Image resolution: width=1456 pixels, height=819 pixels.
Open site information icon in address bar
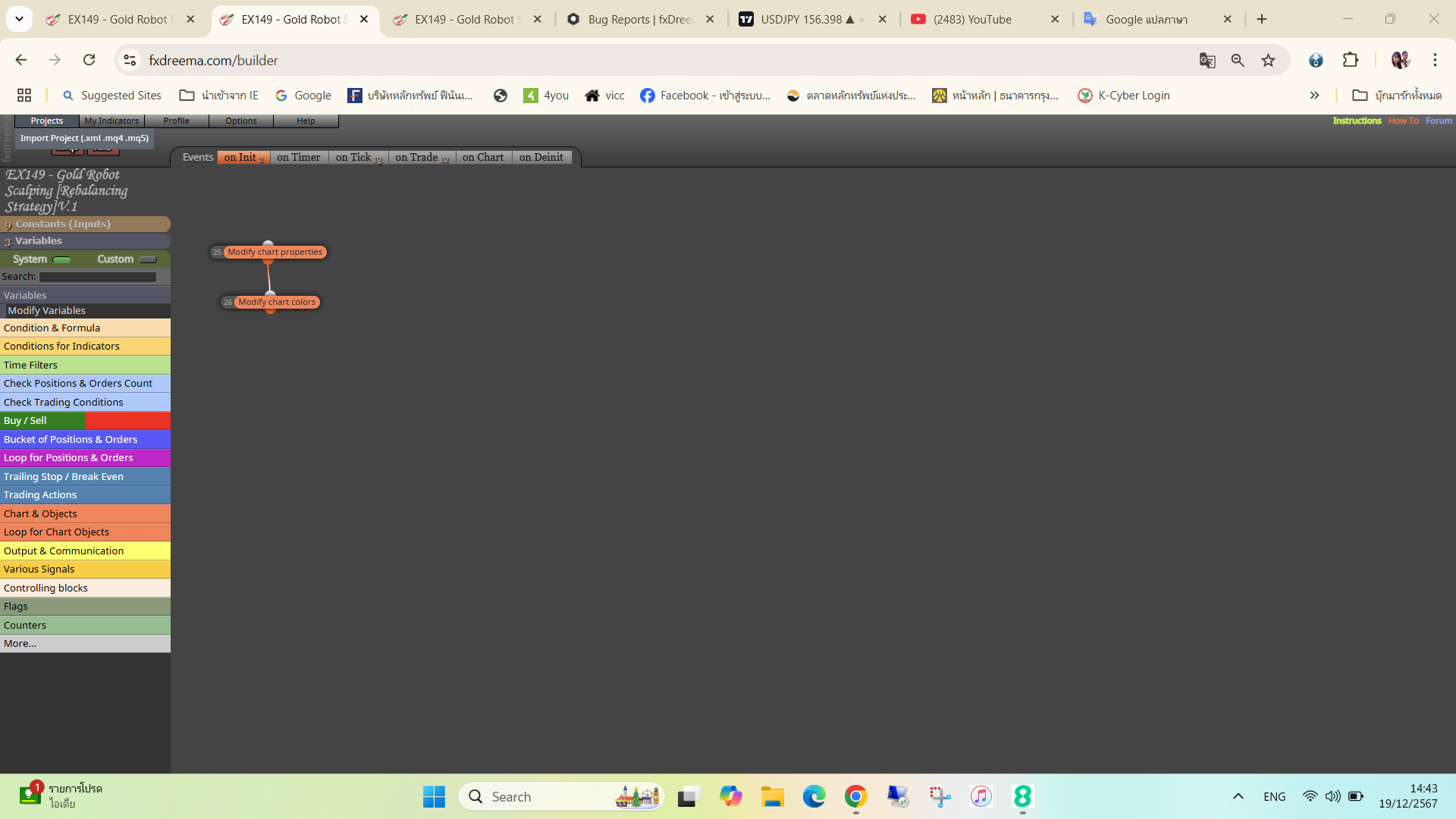pos(130,60)
